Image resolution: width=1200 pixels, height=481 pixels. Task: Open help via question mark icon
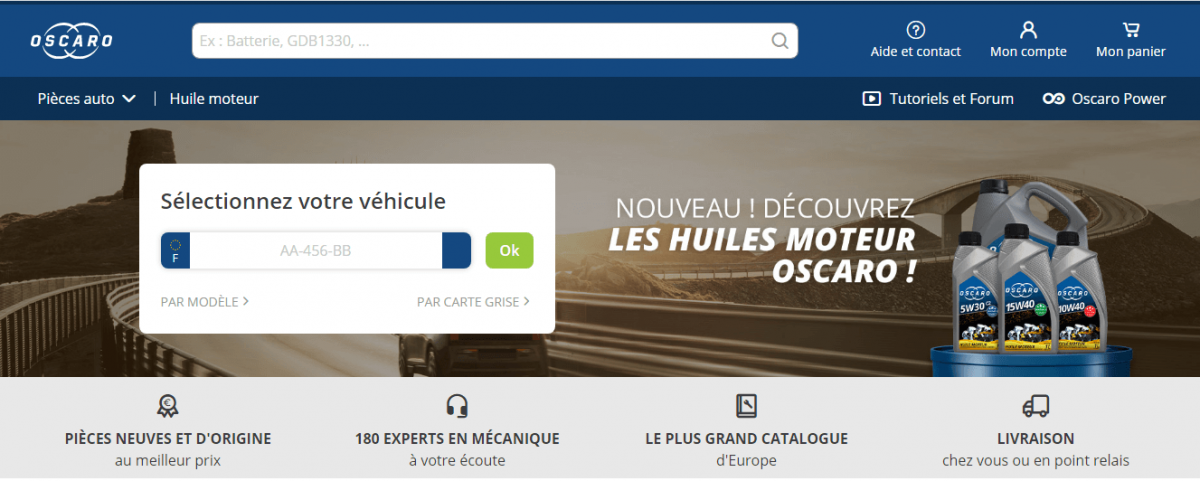coord(915,30)
